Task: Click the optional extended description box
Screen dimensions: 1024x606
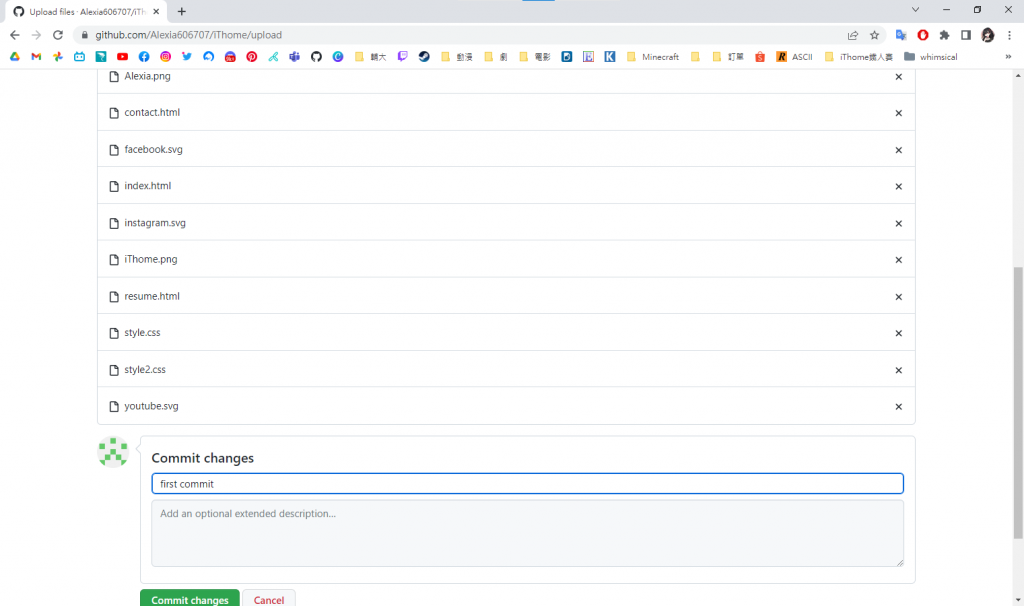Action: click(x=527, y=534)
